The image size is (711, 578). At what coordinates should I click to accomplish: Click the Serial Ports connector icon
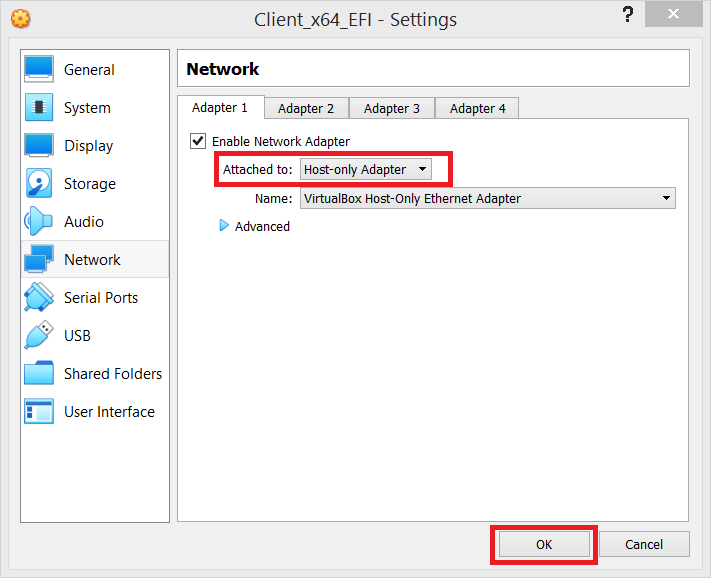coord(39,298)
